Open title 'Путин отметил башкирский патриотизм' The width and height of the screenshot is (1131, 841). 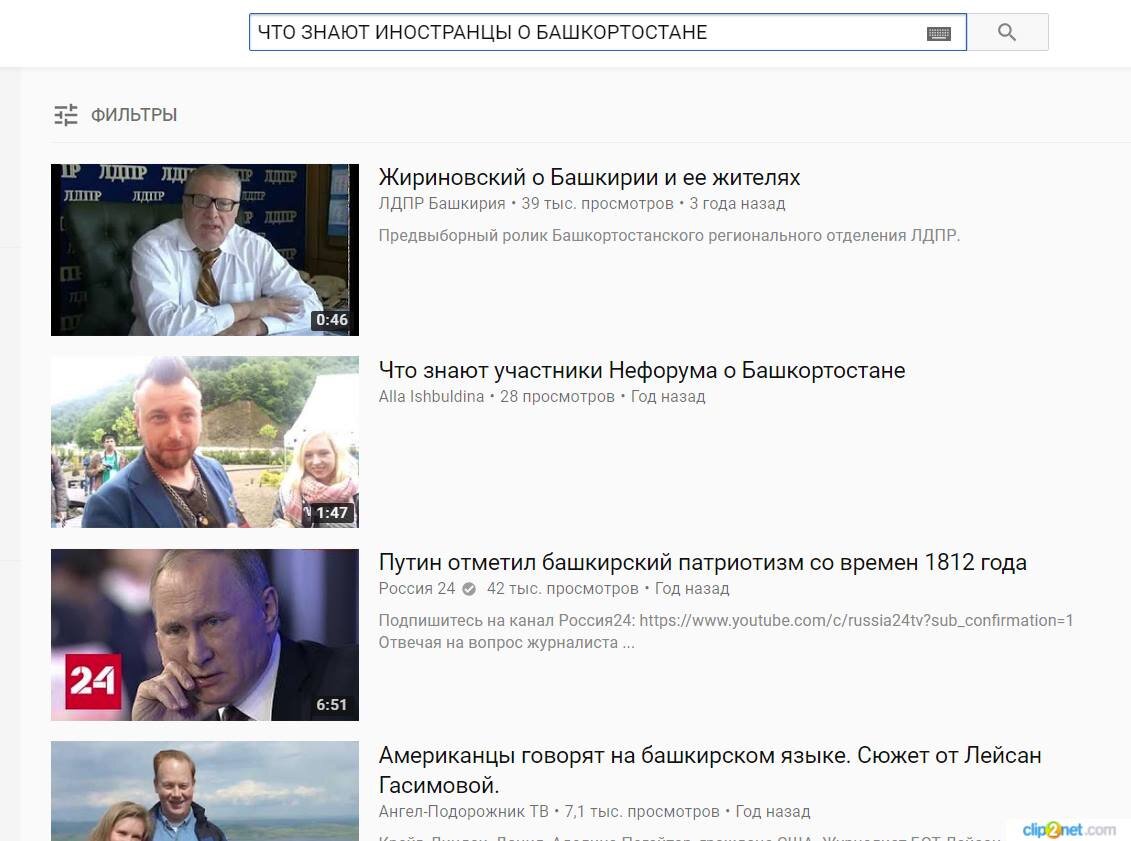pos(703,562)
